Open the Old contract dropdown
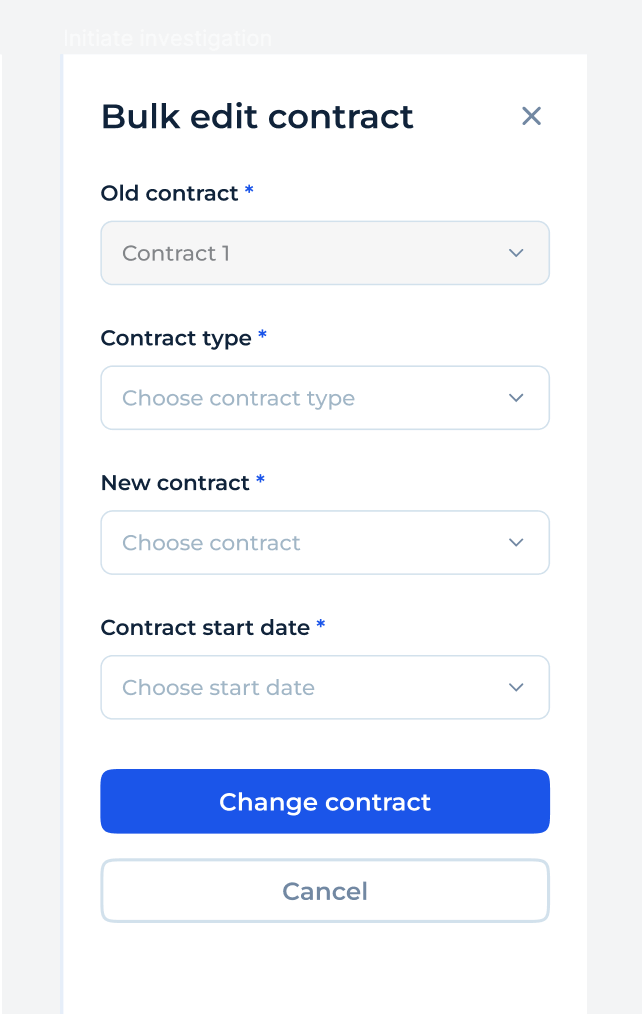The height and width of the screenshot is (1014, 642). tap(325, 253)
